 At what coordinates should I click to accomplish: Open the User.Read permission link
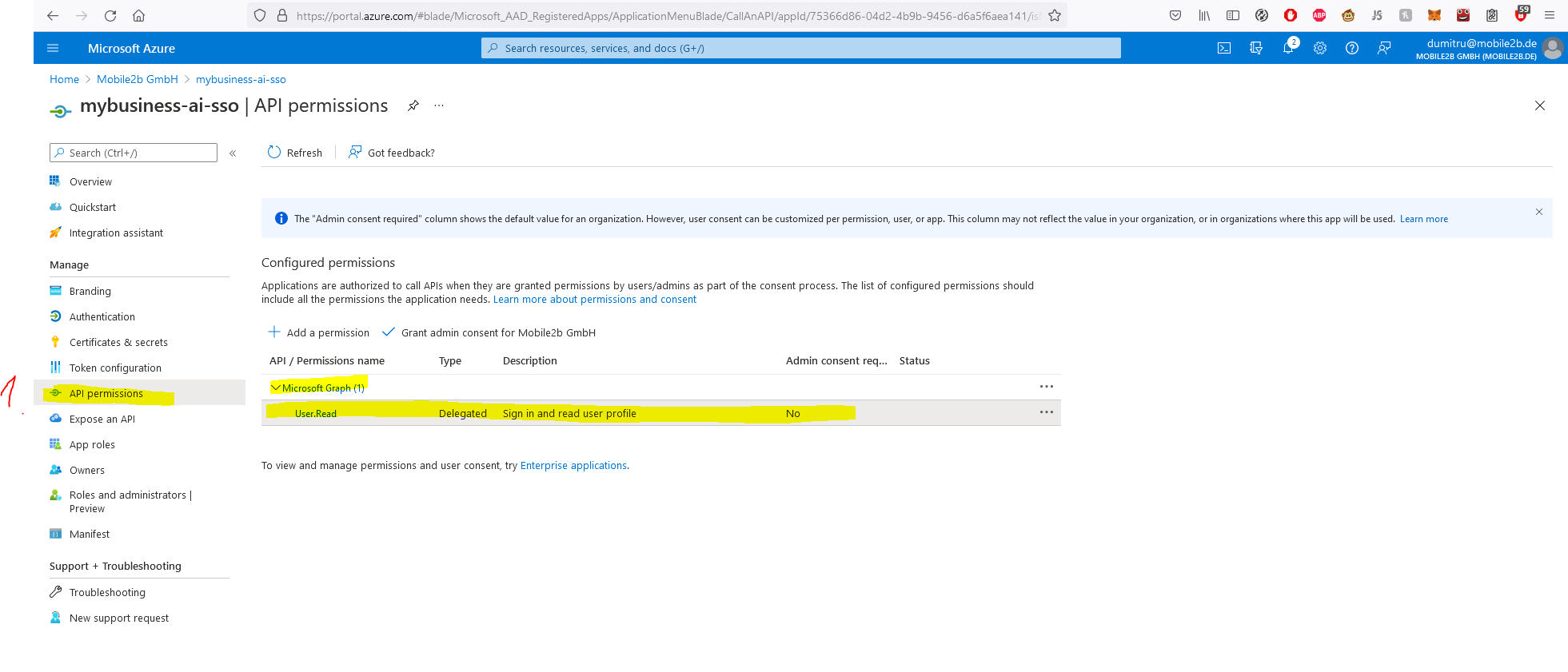[x=316, y=413]
